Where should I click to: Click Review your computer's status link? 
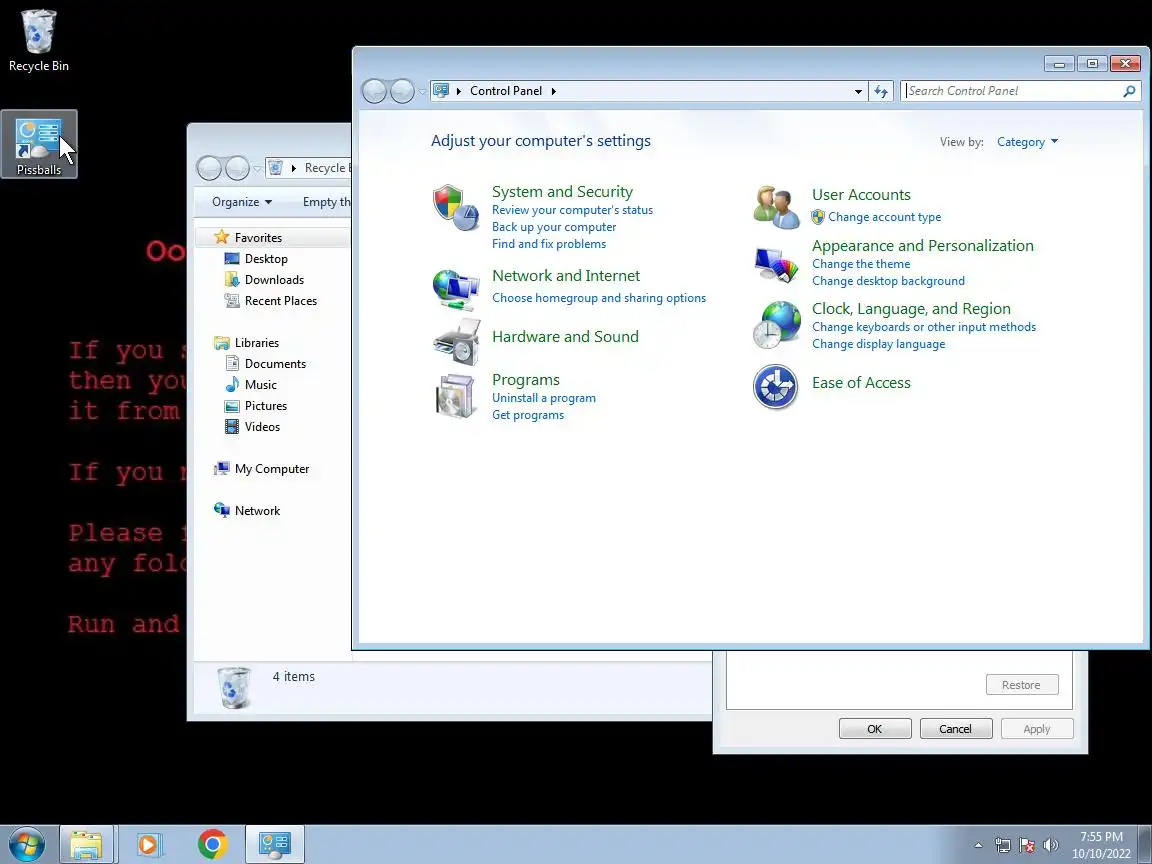click(572, 210)
